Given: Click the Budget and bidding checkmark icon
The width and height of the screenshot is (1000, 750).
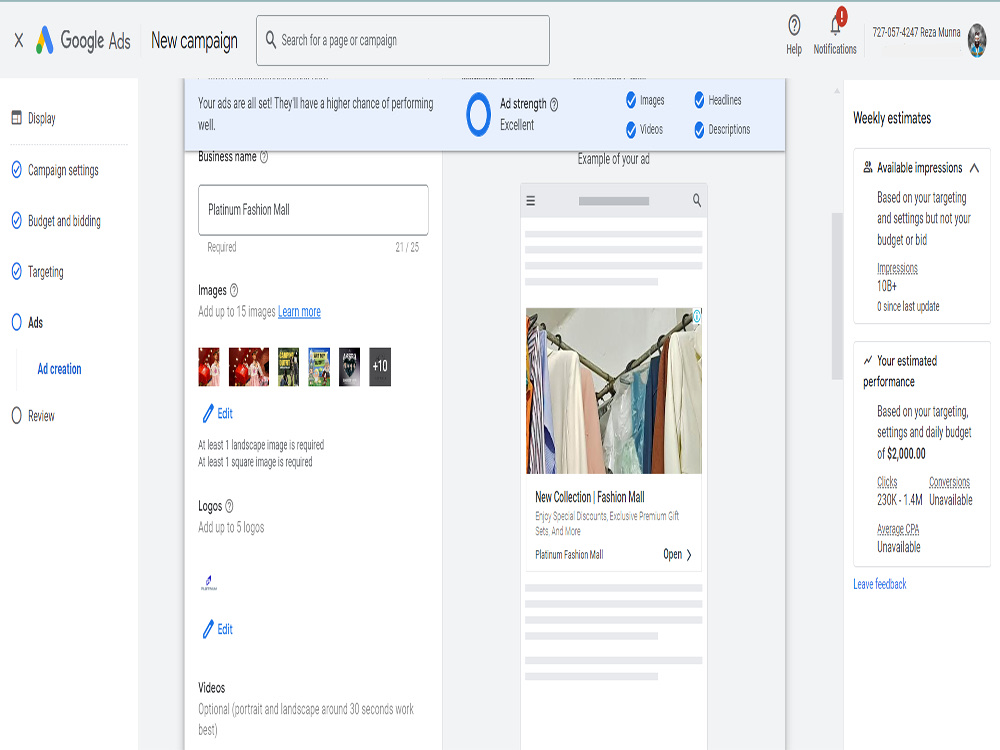Looking at the screenshot, I should 17,221.
